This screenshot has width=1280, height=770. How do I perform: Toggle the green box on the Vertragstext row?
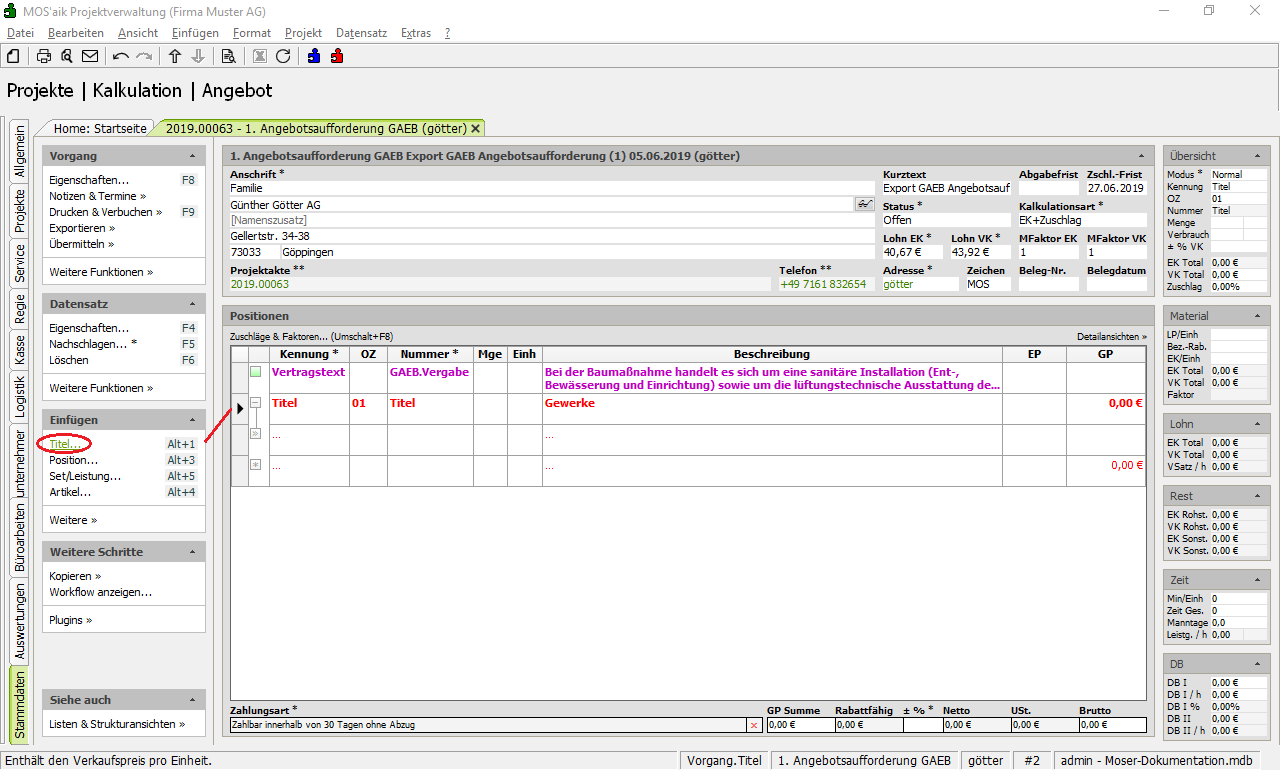(255, 372)
